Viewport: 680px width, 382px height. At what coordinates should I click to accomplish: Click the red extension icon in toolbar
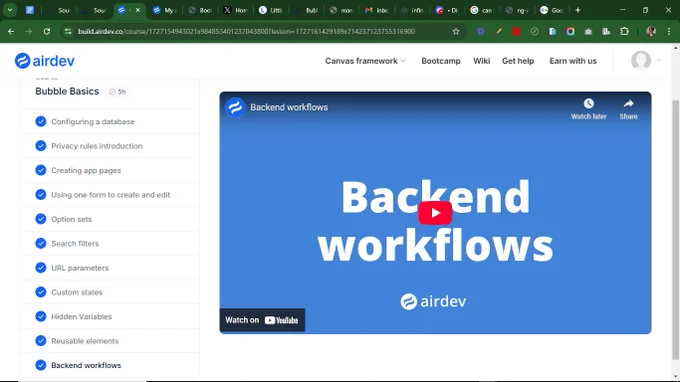point(516,31)
